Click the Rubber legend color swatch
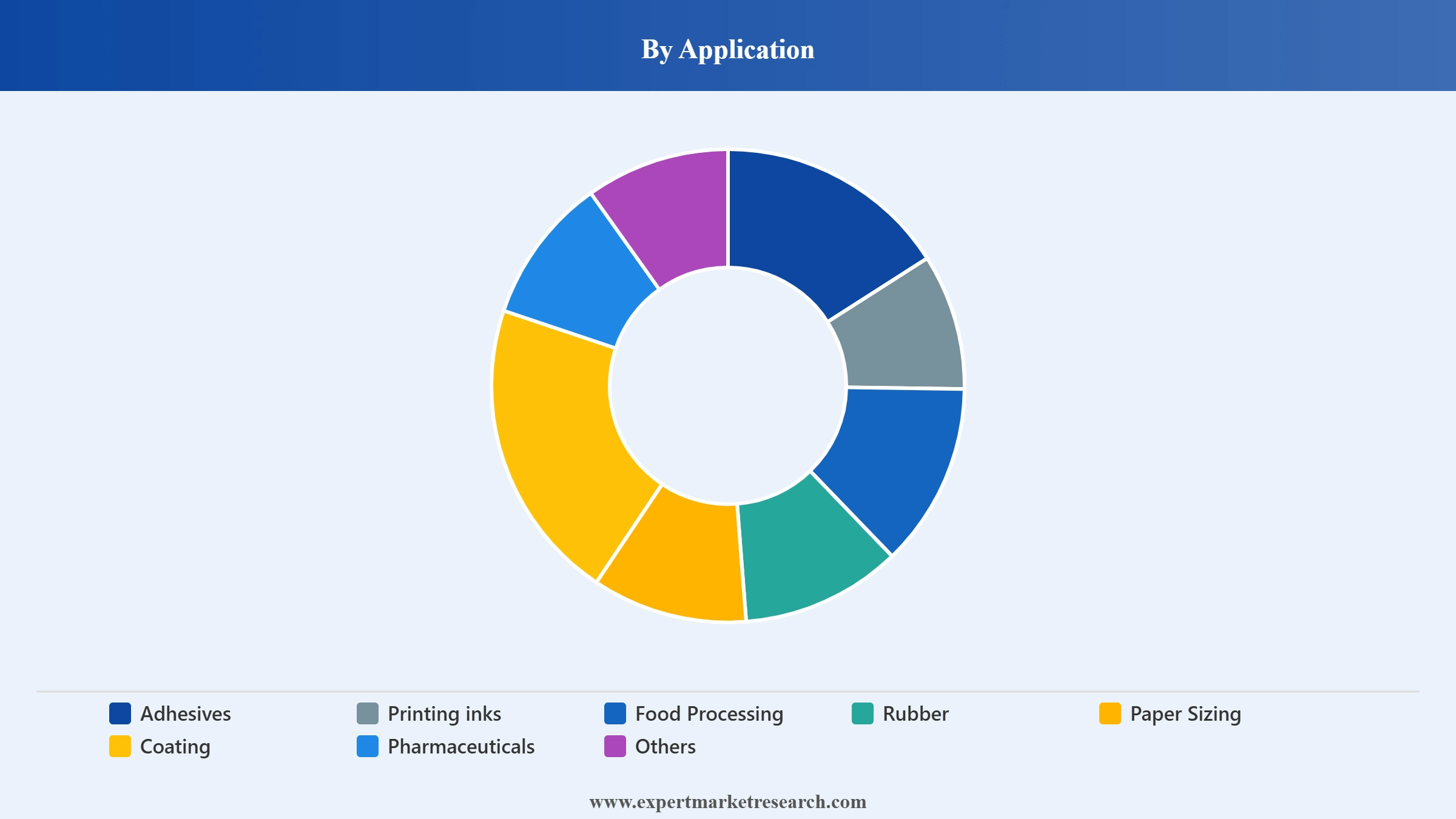1456x819 pixels. coord(863,713)
